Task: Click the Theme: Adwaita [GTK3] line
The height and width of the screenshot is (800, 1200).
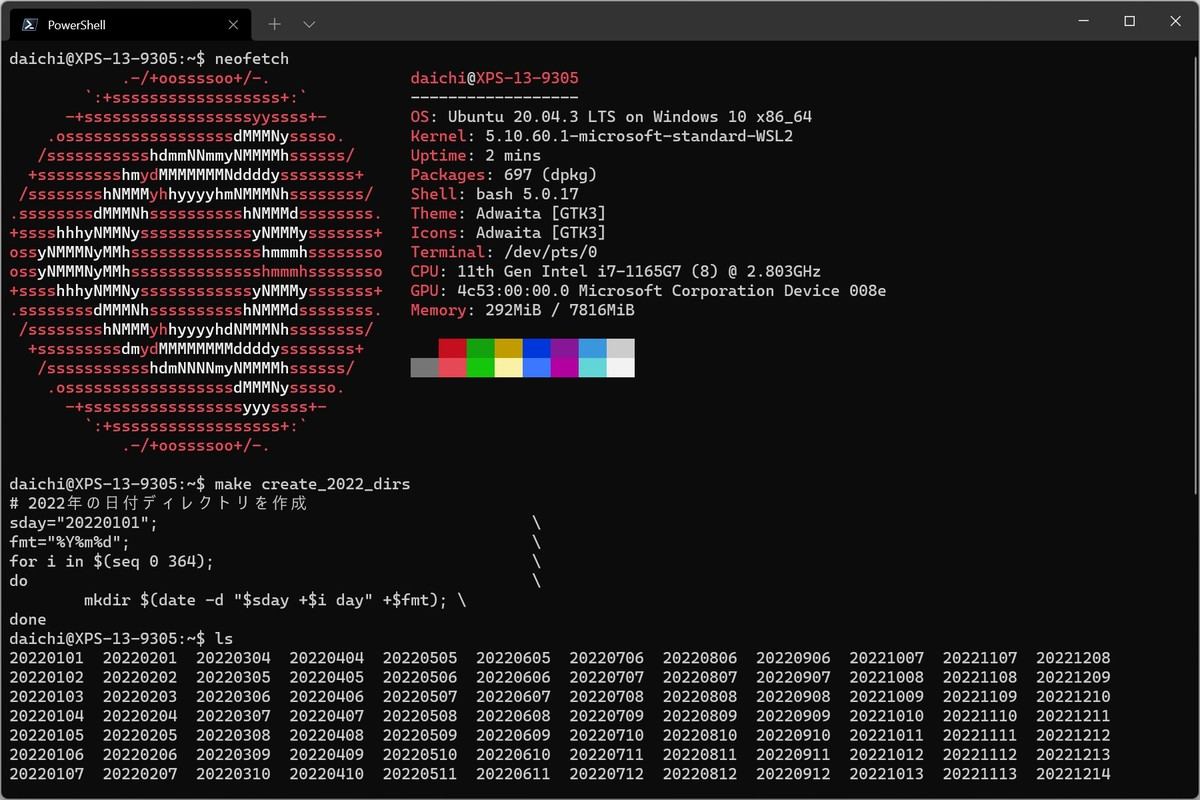Action: (508, 213)
